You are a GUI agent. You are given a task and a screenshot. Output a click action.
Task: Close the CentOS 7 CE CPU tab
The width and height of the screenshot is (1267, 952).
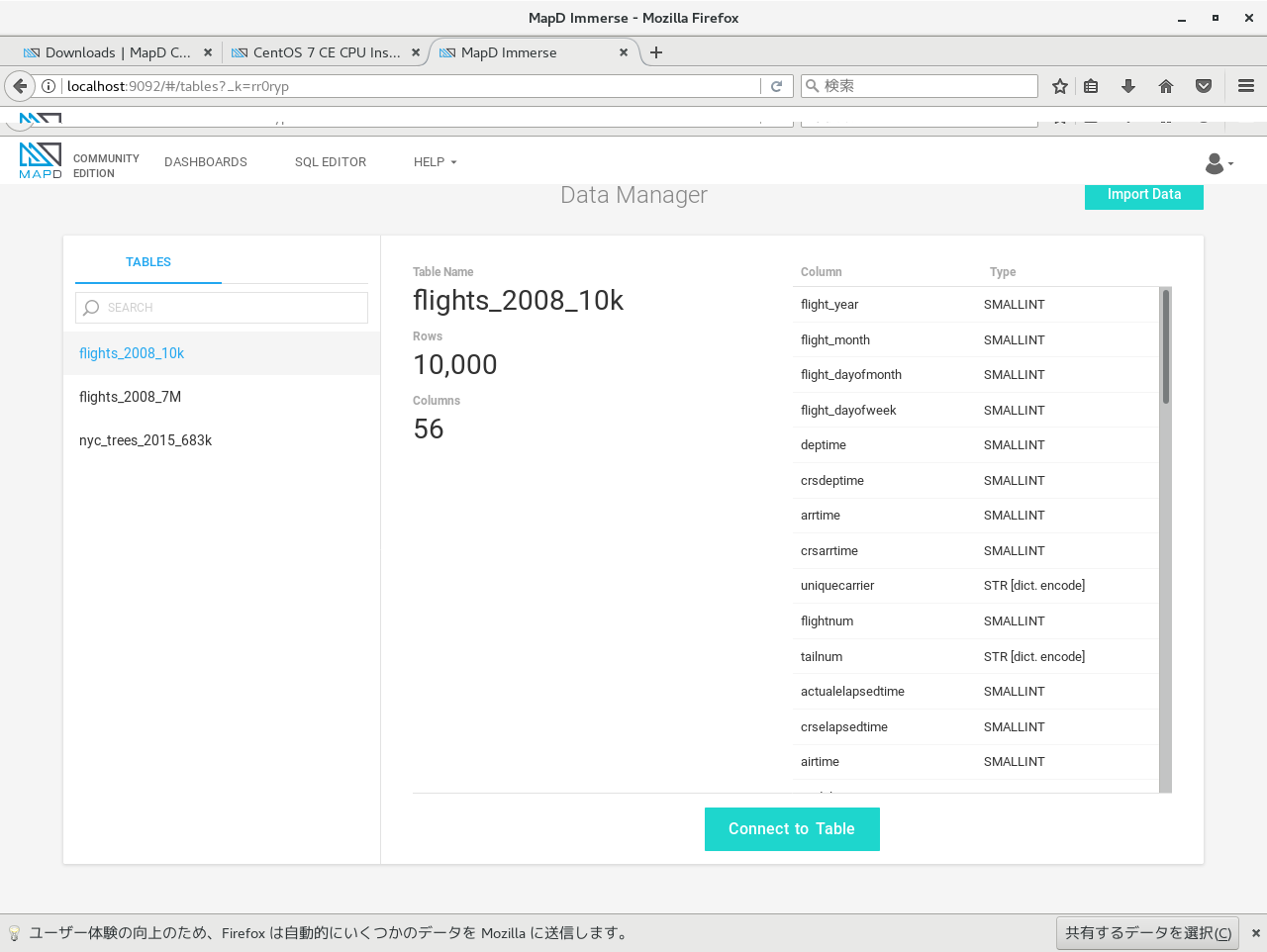(416, 52)
